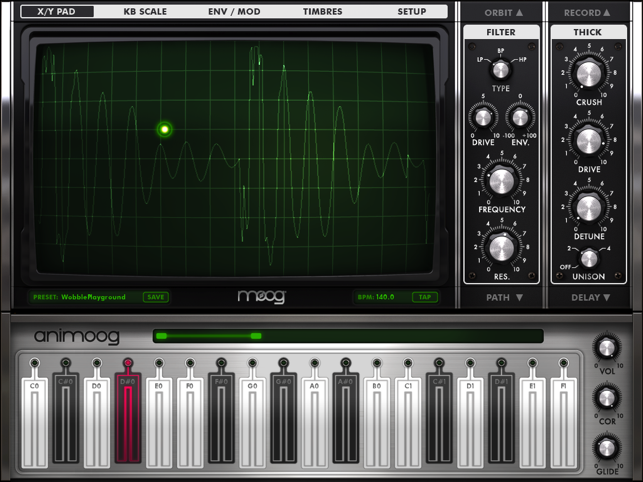Switch to the ENV / MOD tab
This screenshot has width=643, height=482.
(232, 12)
